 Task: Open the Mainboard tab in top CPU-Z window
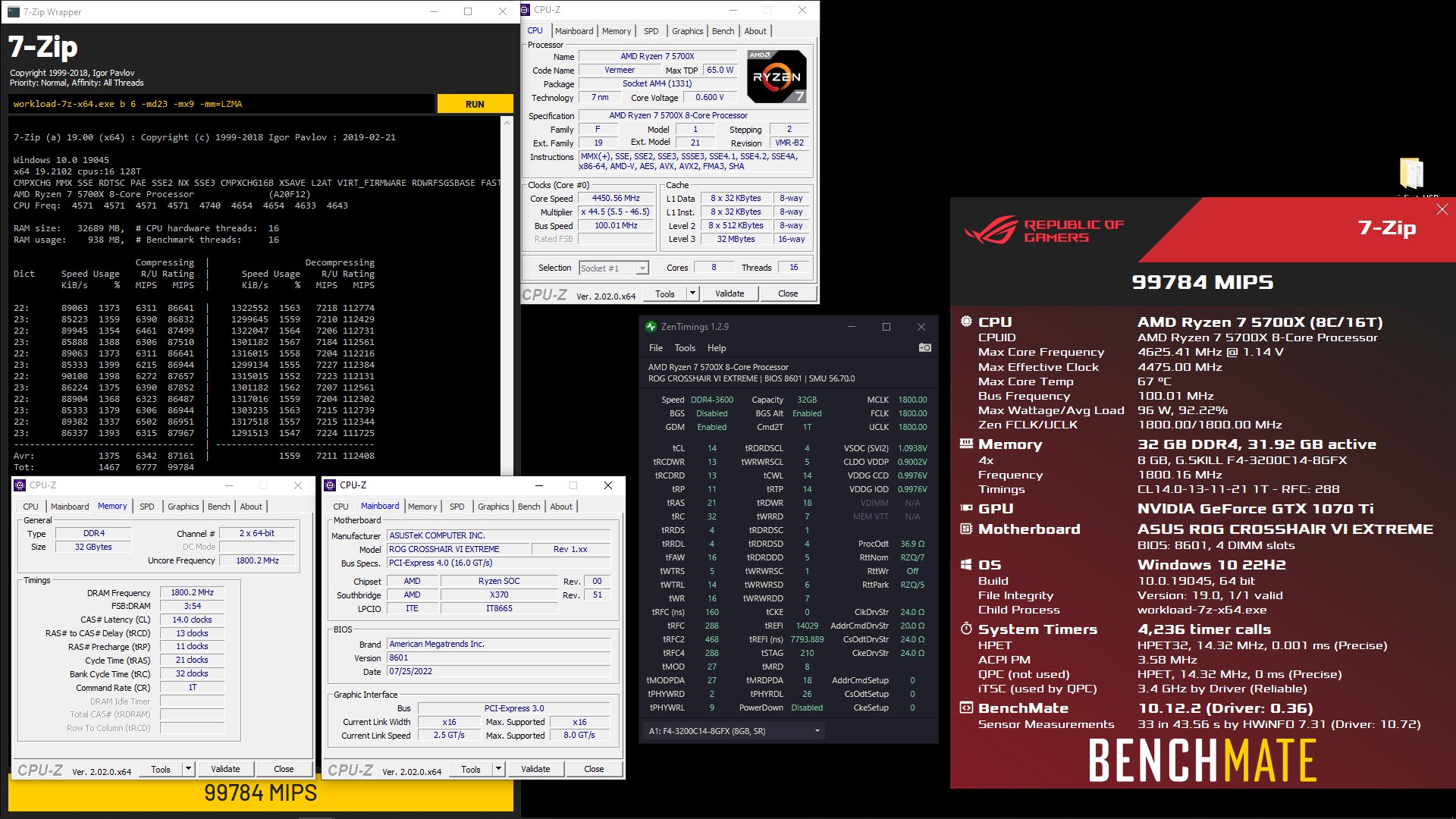574,31
